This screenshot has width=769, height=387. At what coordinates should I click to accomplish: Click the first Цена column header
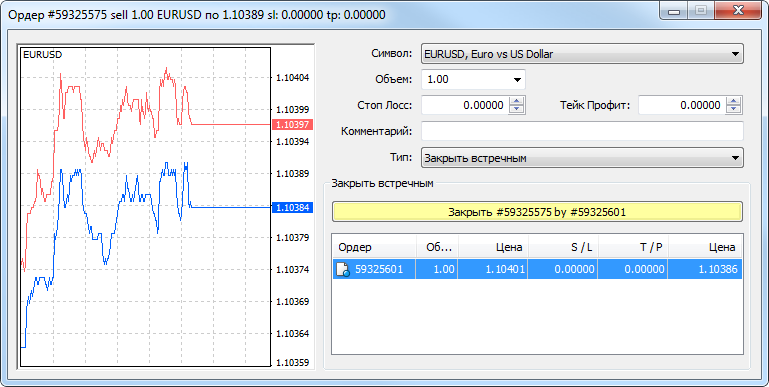click(492, 247)
